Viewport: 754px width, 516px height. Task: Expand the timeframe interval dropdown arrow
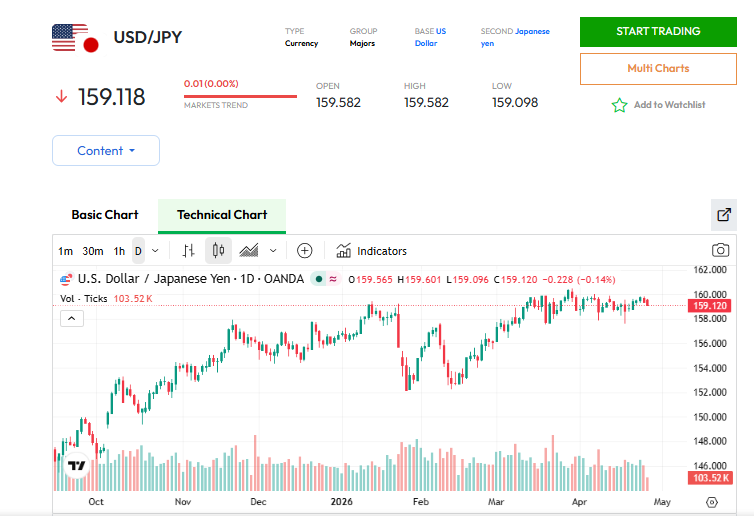point(155,250)
